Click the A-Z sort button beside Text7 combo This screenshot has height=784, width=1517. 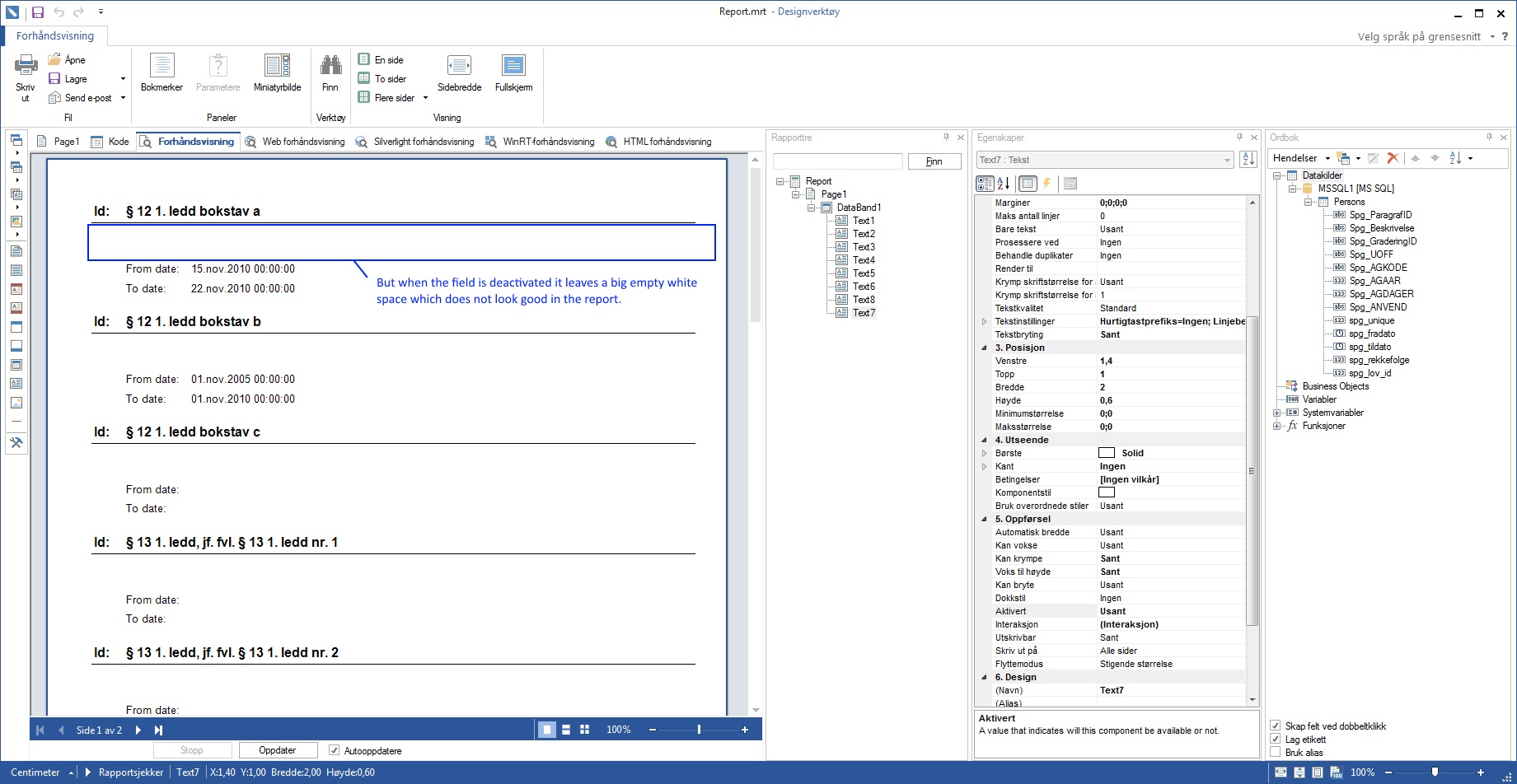1248,160
